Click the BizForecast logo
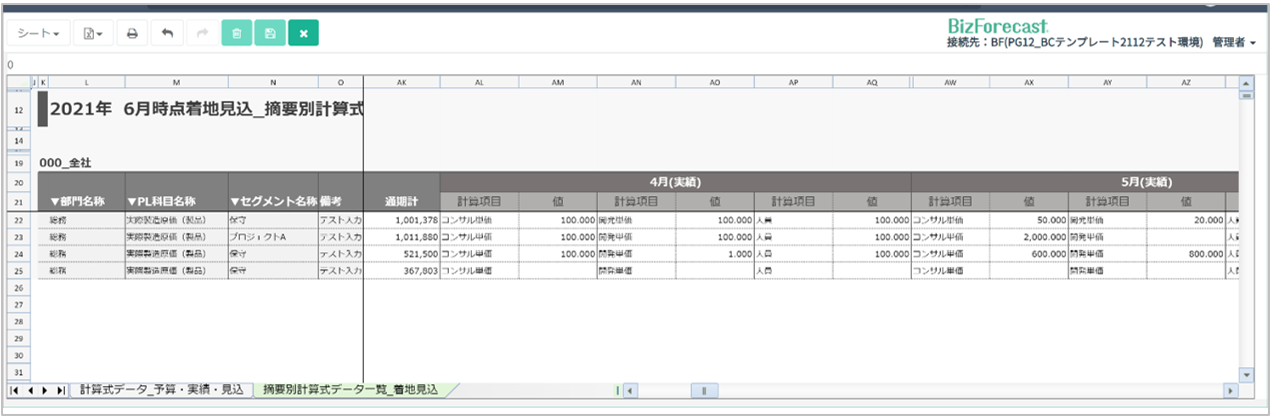Viewport: 1270px width, 418px height. [x=996, y=25]
